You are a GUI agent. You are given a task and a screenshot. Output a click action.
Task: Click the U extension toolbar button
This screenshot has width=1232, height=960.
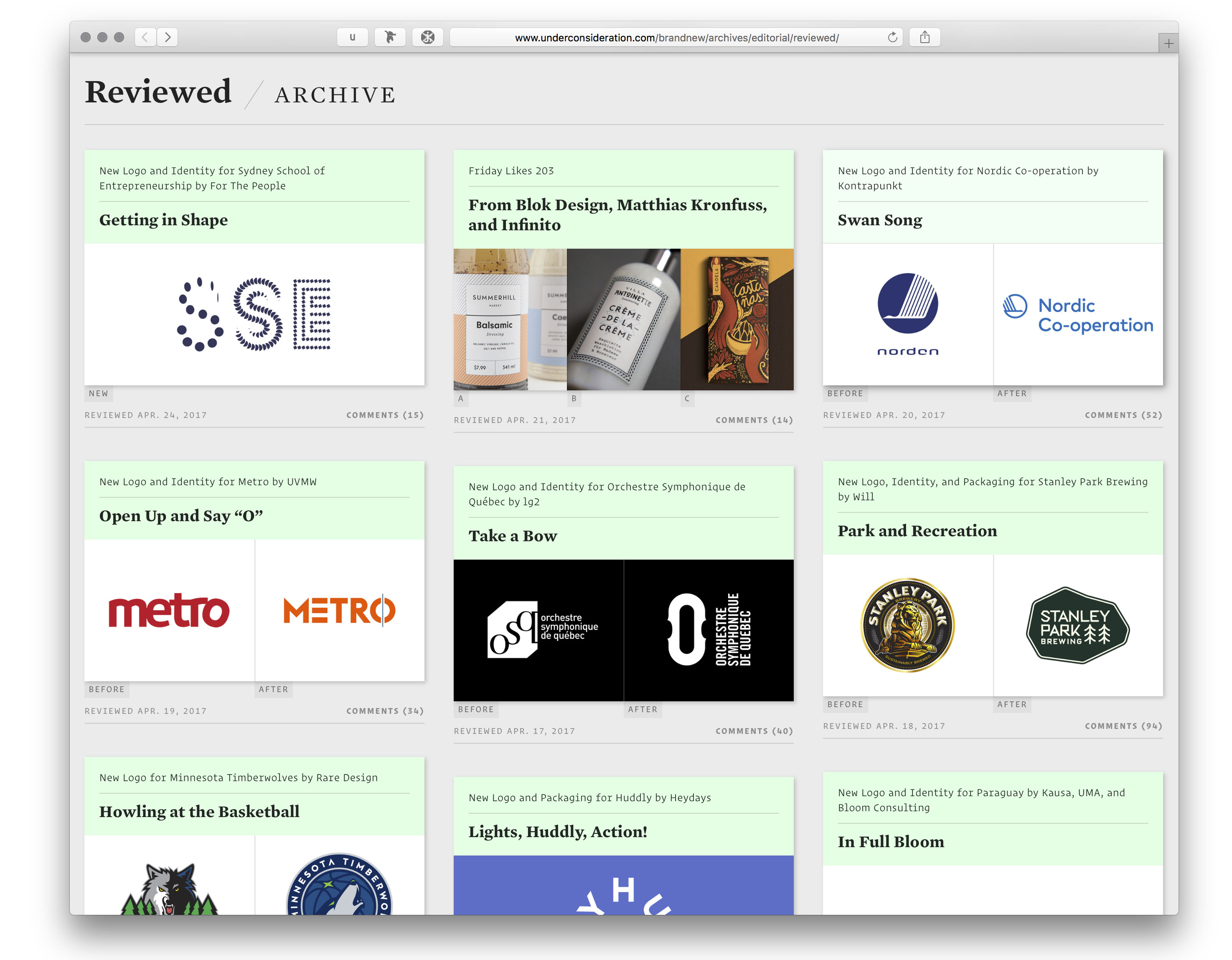353,37
